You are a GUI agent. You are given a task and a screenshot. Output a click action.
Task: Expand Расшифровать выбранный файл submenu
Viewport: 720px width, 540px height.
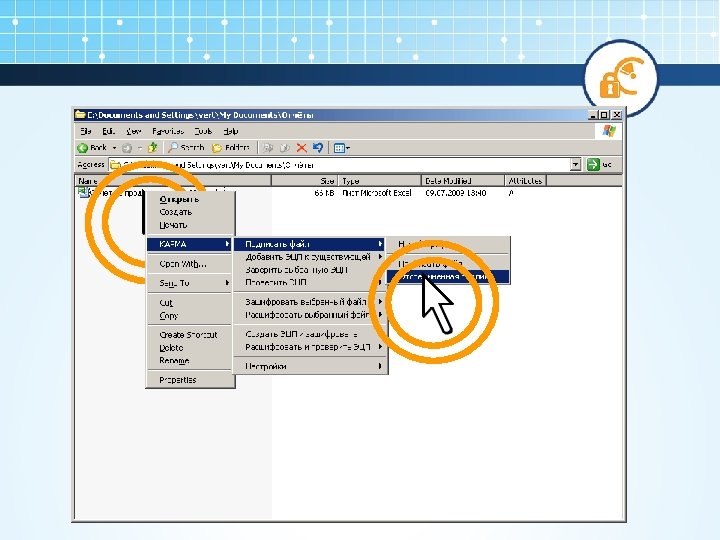pos(309,315)
